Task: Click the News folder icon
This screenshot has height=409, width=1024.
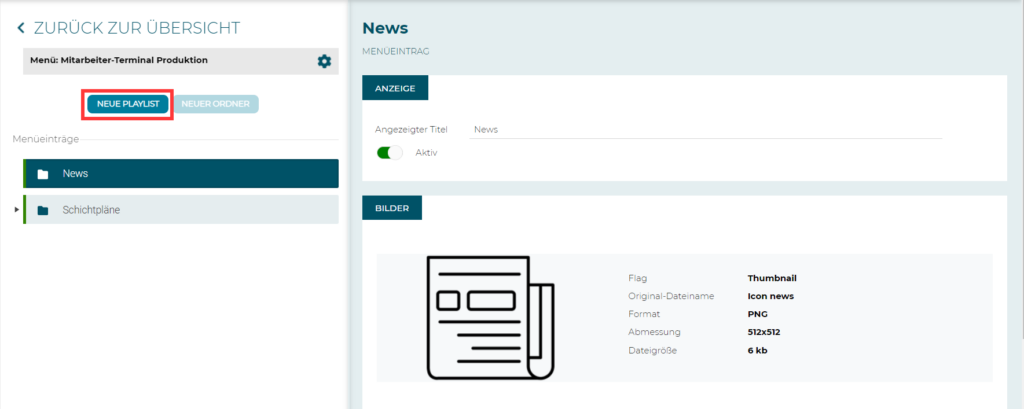Action: coord(43,174)
